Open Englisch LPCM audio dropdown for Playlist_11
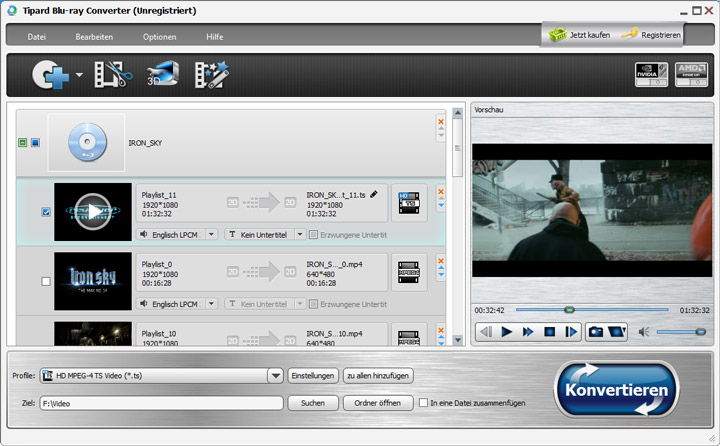The width and height of the screenshot is (720, 446). tap(211, 234)
